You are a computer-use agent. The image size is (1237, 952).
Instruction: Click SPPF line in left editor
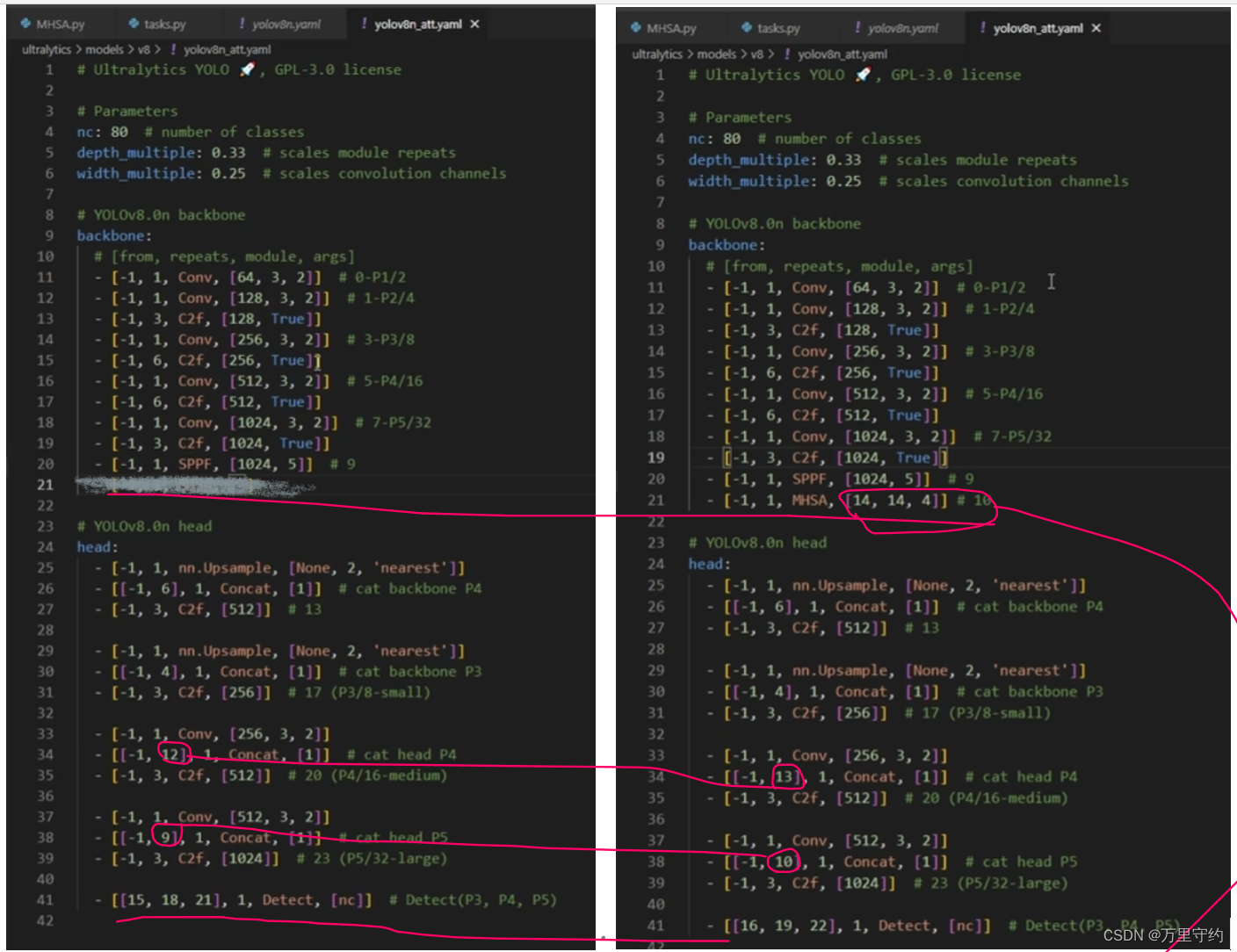point(225,464)
